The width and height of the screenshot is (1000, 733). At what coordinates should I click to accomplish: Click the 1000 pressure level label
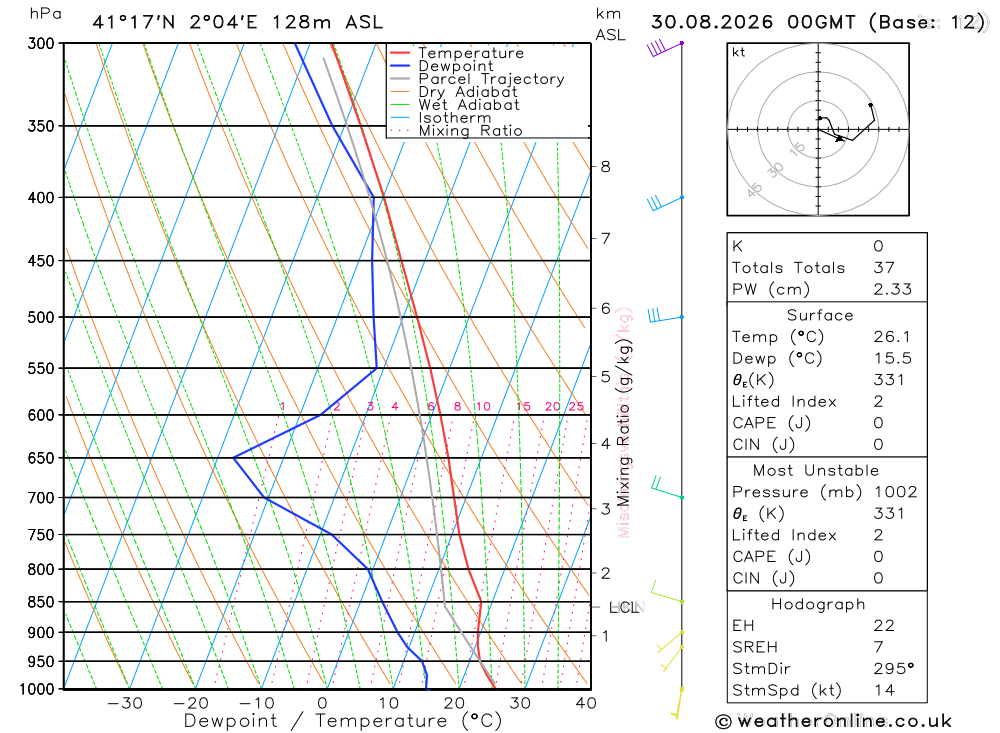(37, 689)
